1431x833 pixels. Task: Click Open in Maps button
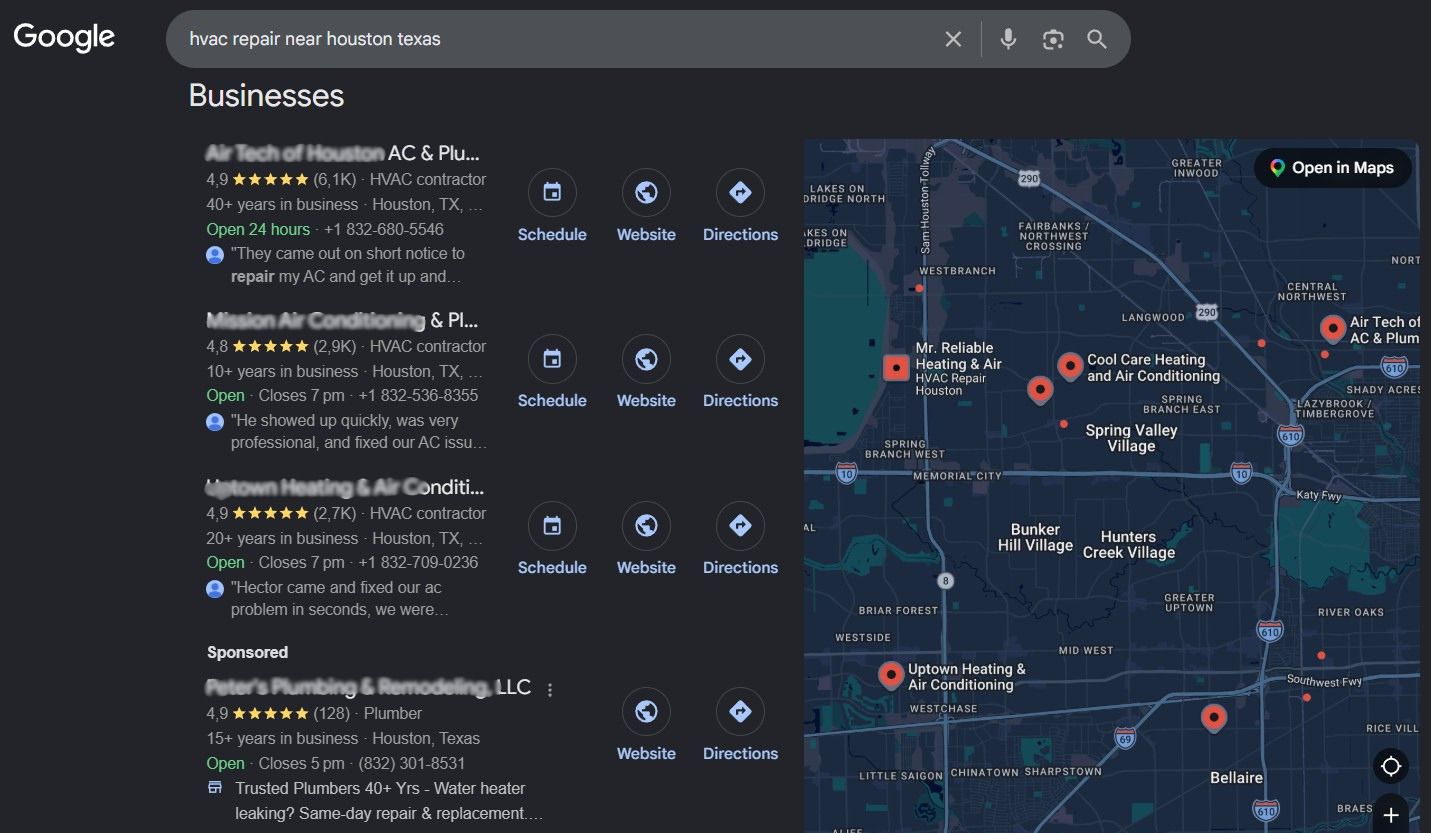[1332, 168]
